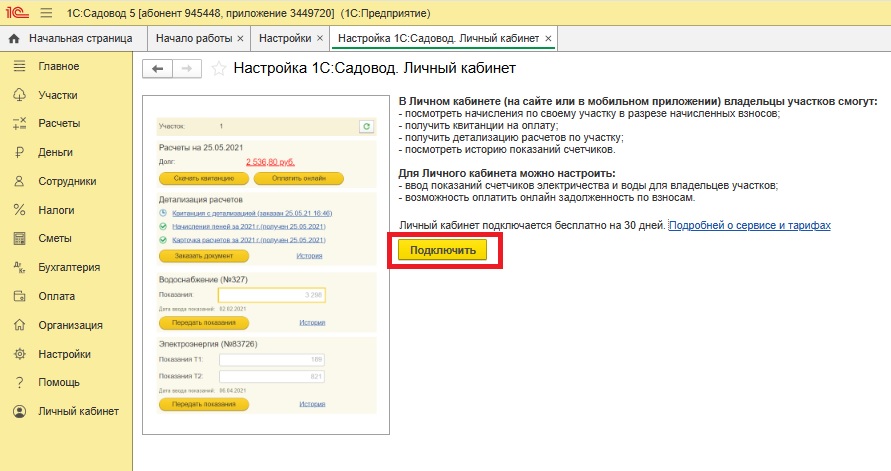Click the Организация house icon

click(19, 325)
